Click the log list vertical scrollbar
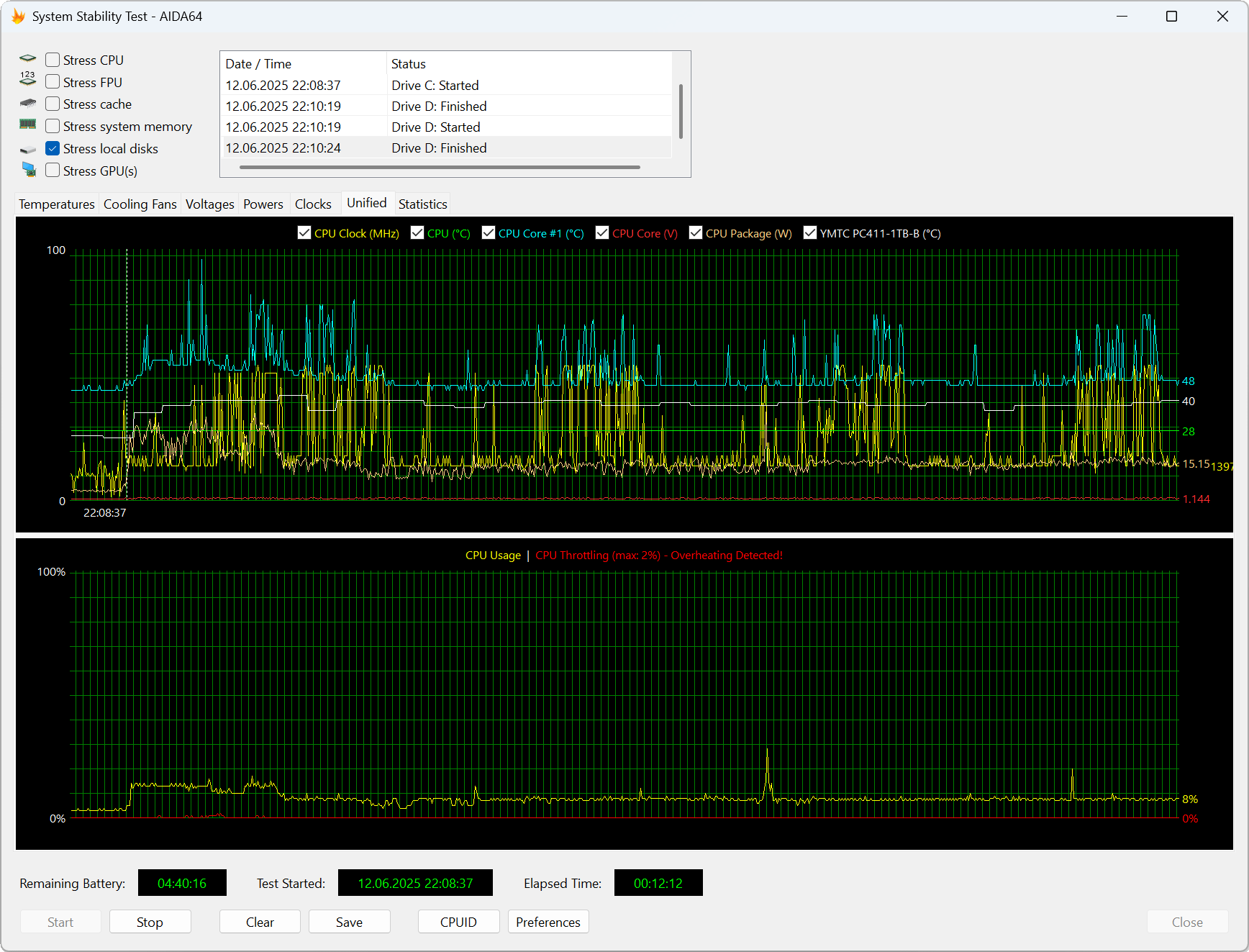This screenshot has width=1249, height=952. [x=681, y=112]
